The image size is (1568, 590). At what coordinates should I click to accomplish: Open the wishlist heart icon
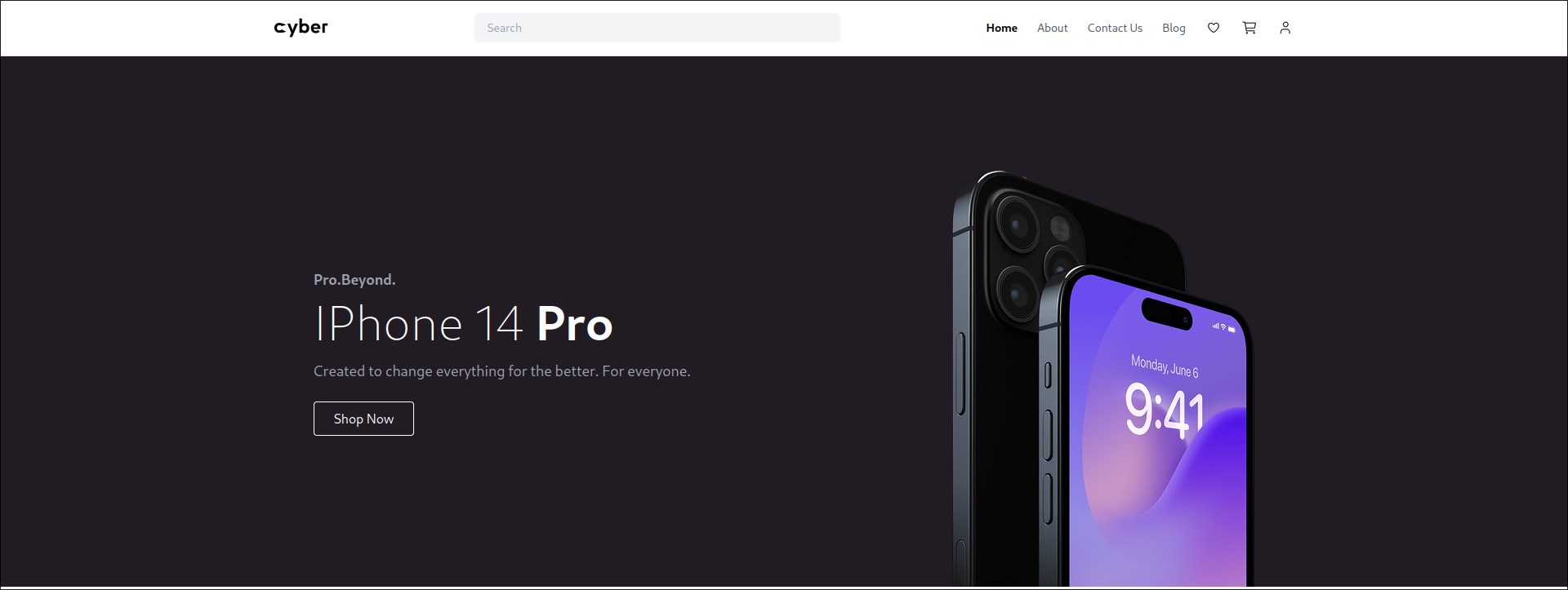(1214, 28)
